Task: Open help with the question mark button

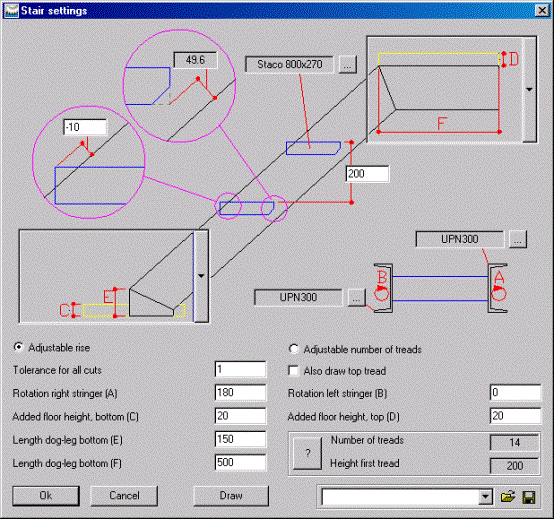Action: click(x=307, y=453)
